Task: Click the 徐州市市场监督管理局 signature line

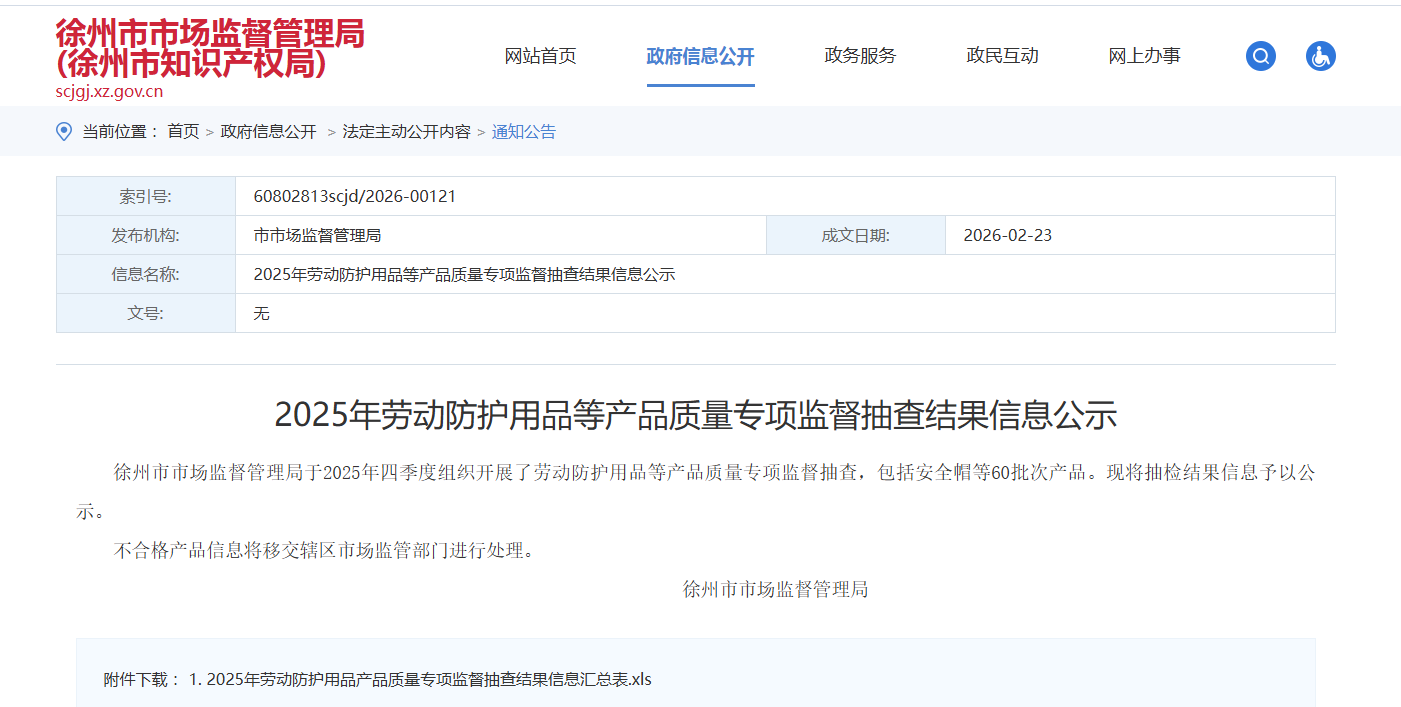Action: 775,589
